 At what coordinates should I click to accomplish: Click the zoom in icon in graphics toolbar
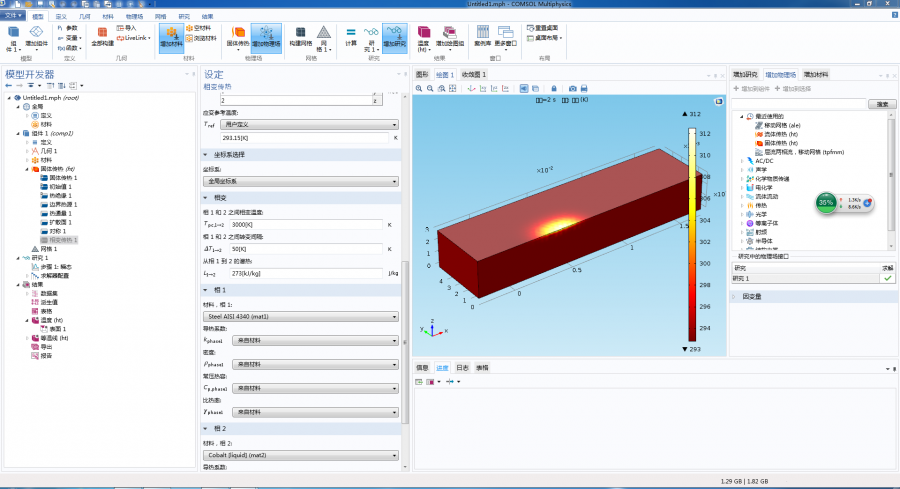419,88
